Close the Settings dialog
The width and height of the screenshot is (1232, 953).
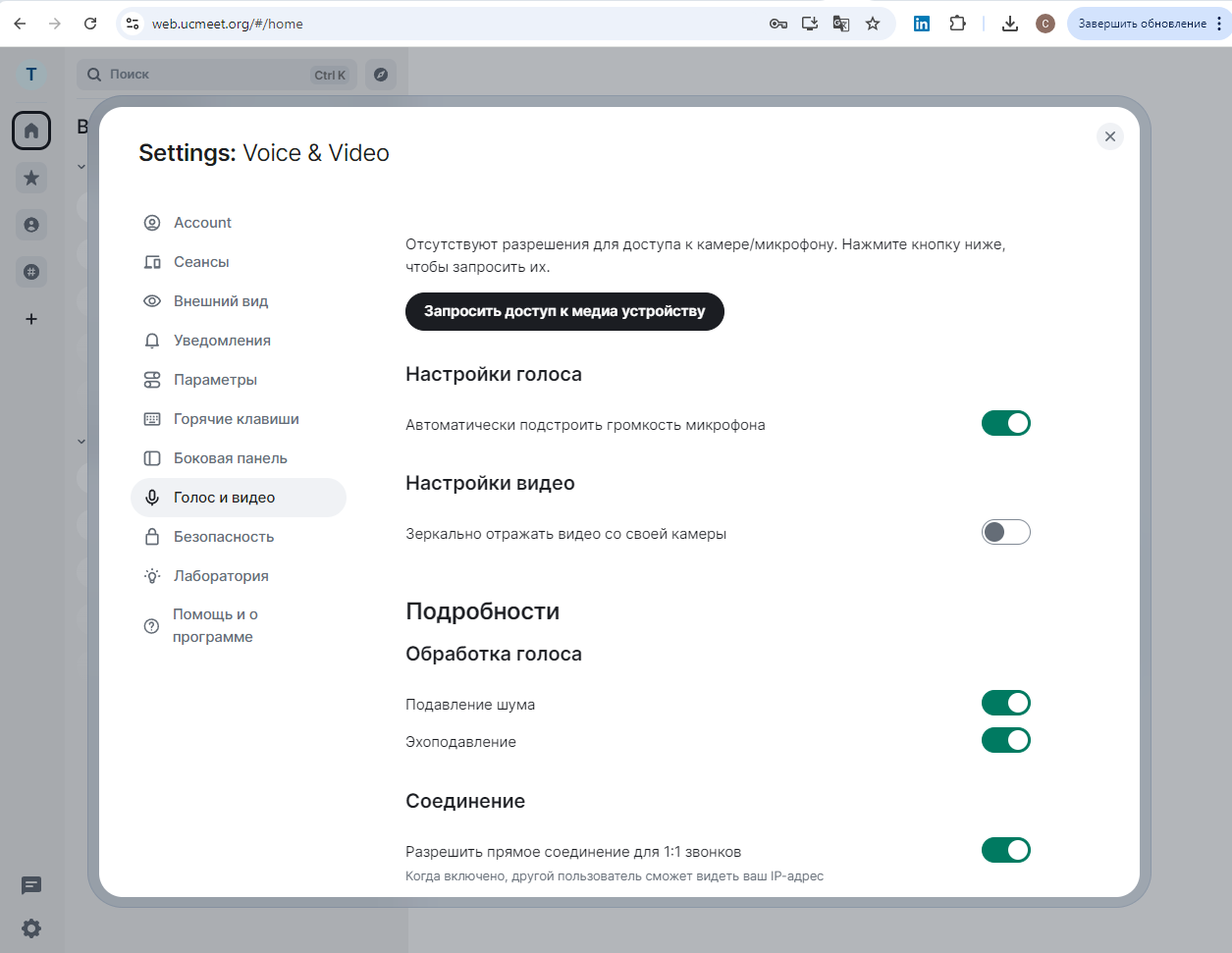(x=1110, y=136)
